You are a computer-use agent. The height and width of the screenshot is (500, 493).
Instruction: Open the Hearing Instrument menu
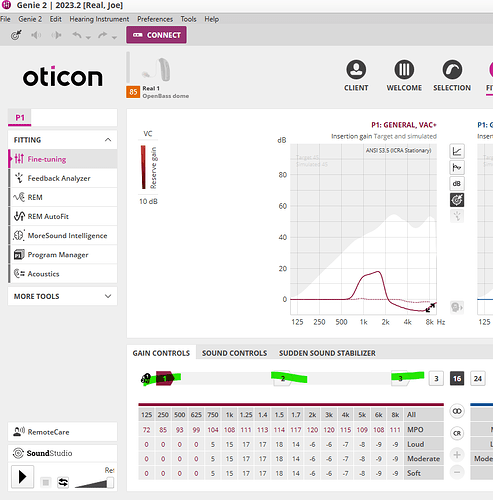pyautogui.click(x=99, y=19)
